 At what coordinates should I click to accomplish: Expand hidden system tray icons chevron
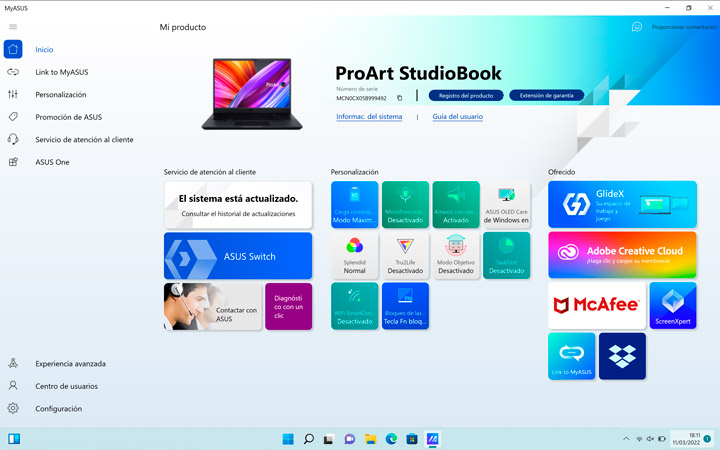coord(626,439)
